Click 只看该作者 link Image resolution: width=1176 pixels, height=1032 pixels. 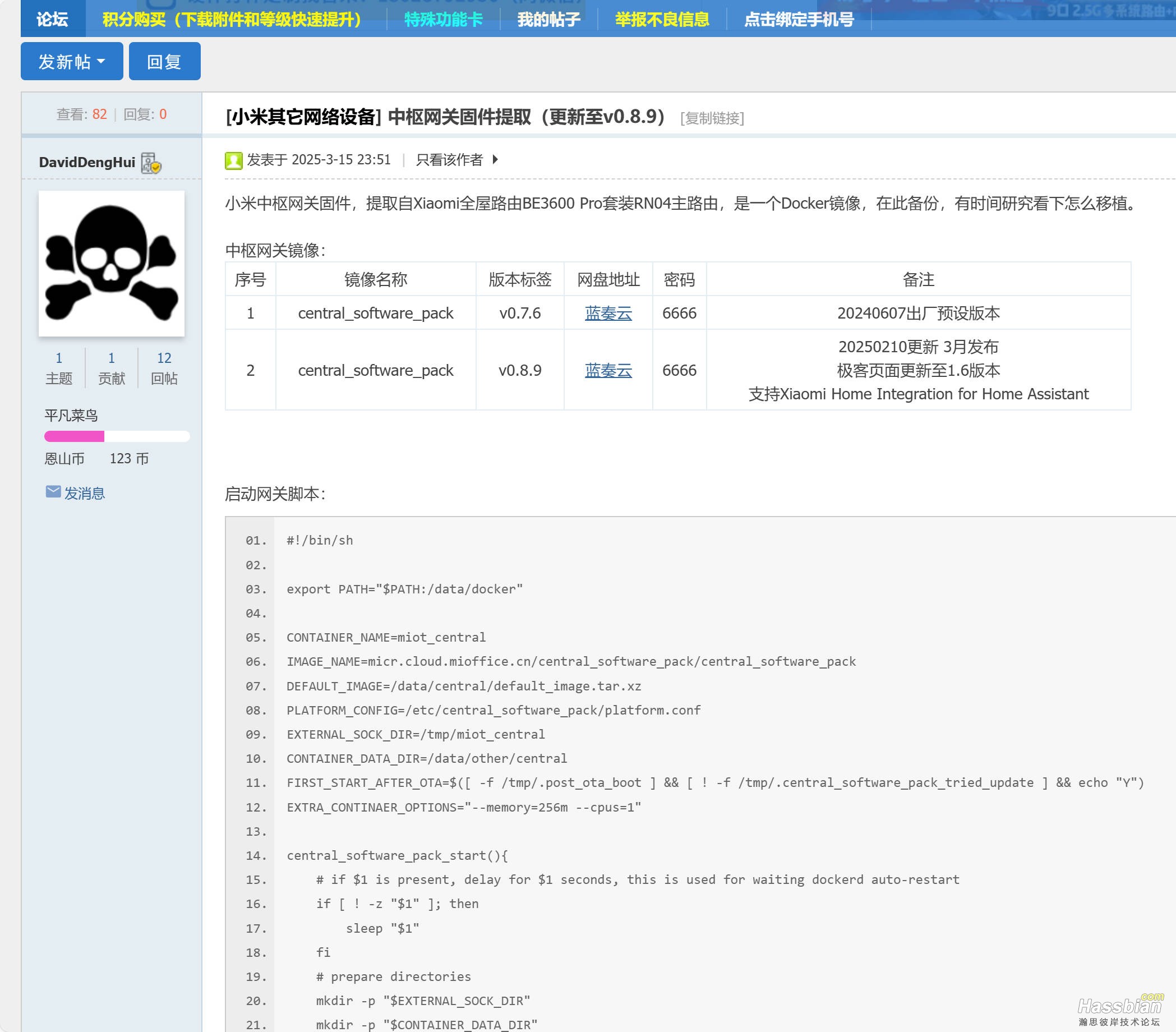449,160
